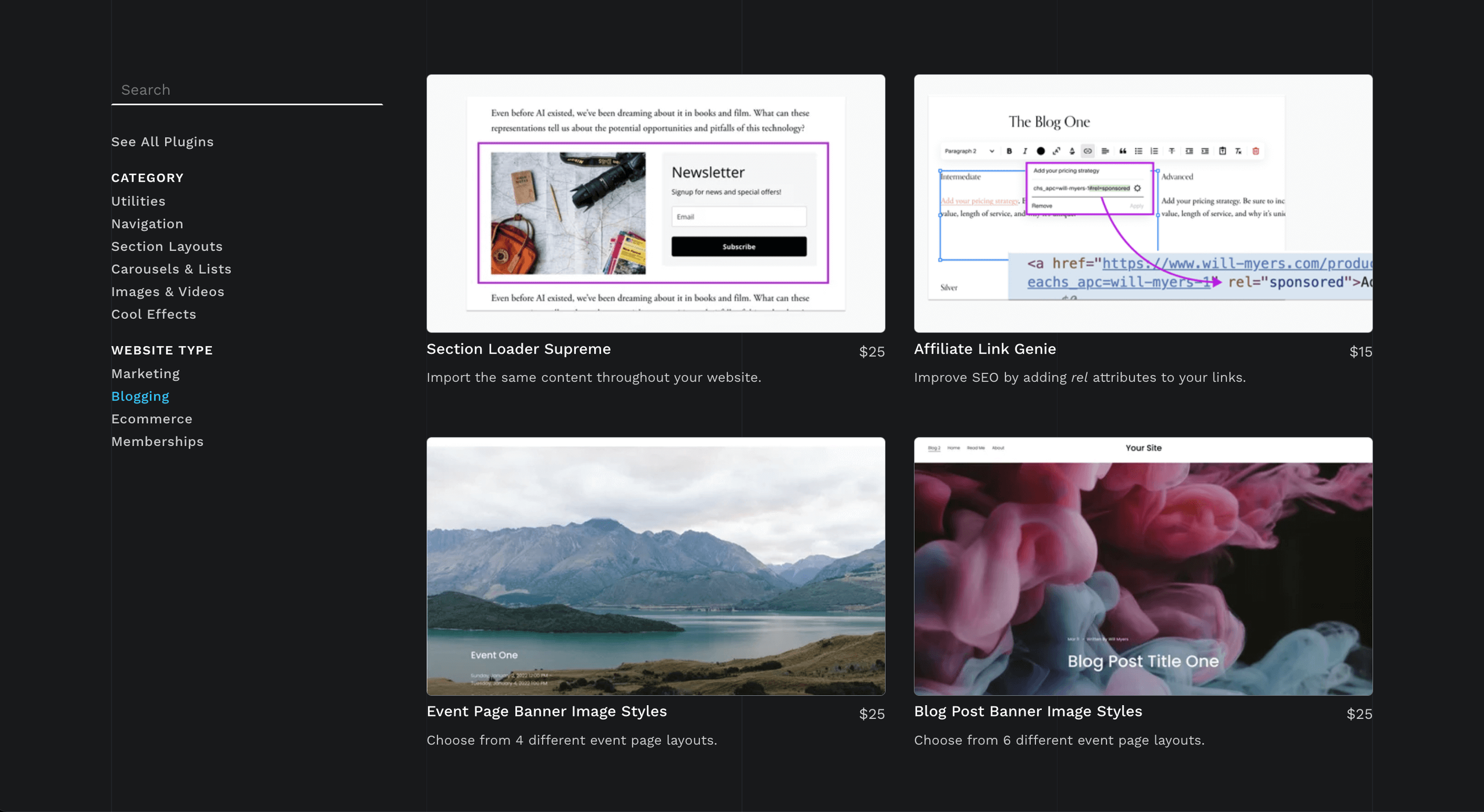Open the Blog Post Title One thumbnail
Image resolution: width=1484 pixels, height=812 pixels.
1143,566
